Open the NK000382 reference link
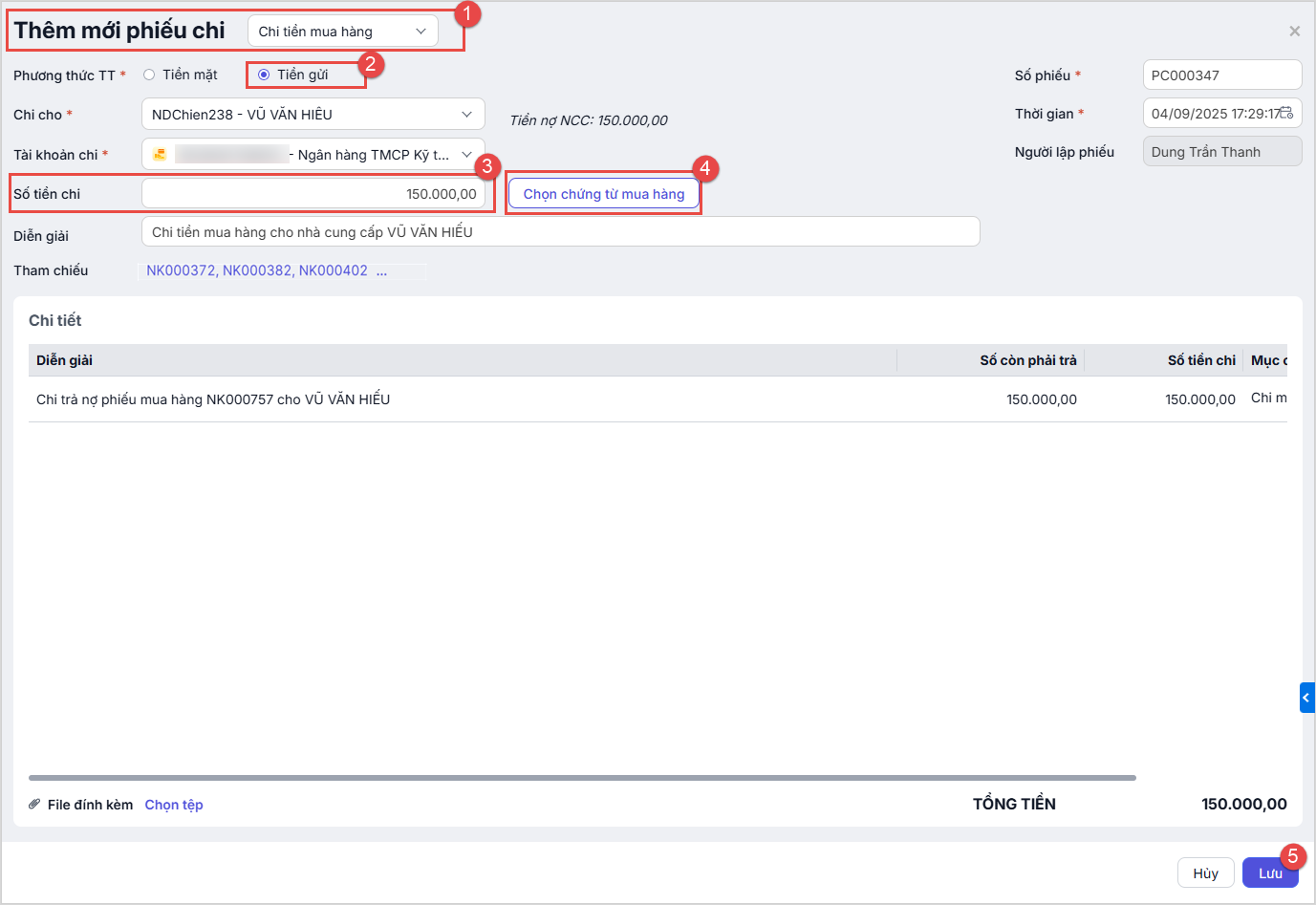Screen dimensions: 1316x905 tap(257, 270)
